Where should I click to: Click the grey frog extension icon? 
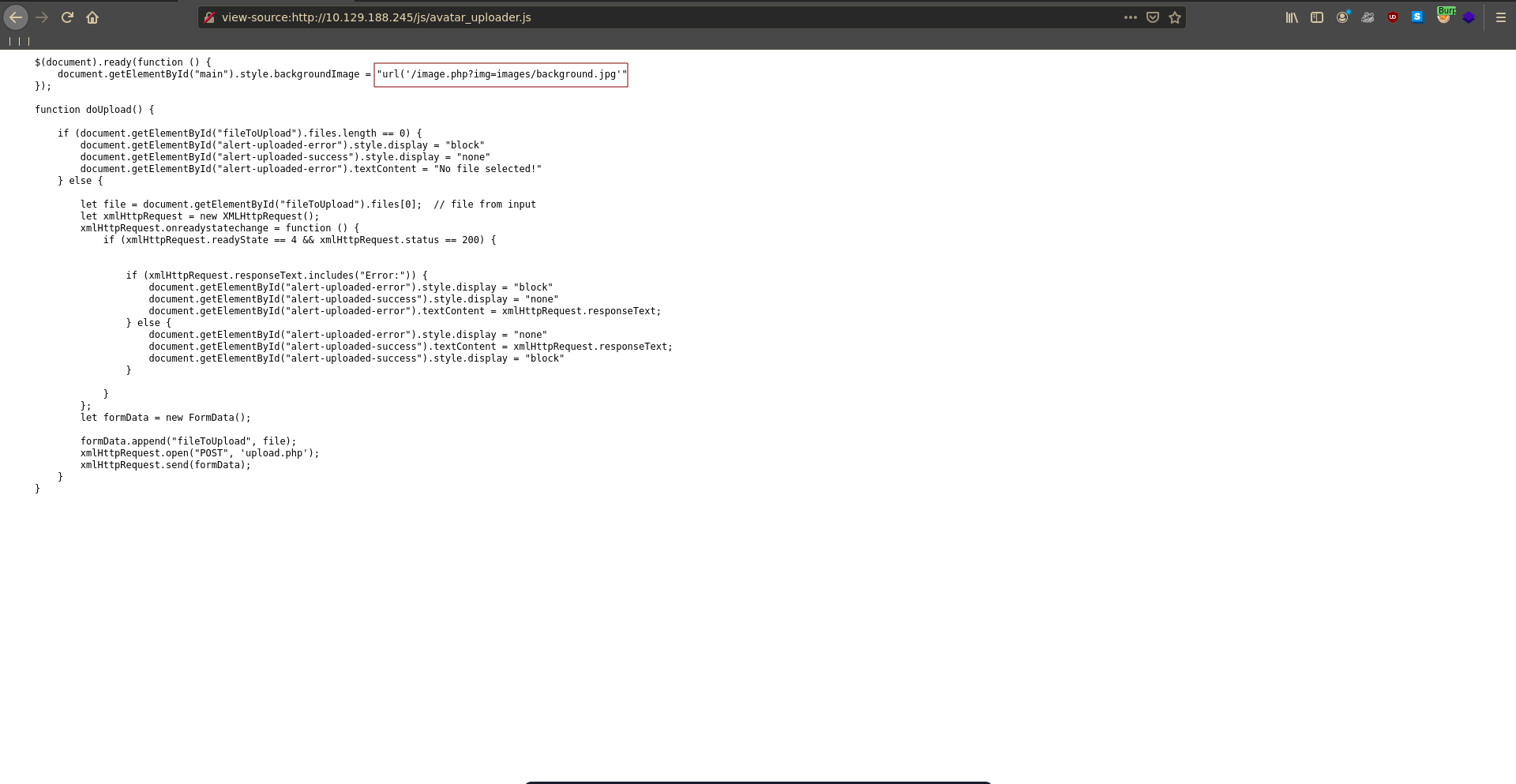(x=1368, y=17)
